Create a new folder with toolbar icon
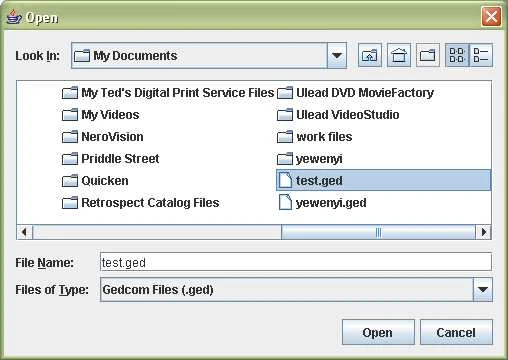 [x=428, y=55]
